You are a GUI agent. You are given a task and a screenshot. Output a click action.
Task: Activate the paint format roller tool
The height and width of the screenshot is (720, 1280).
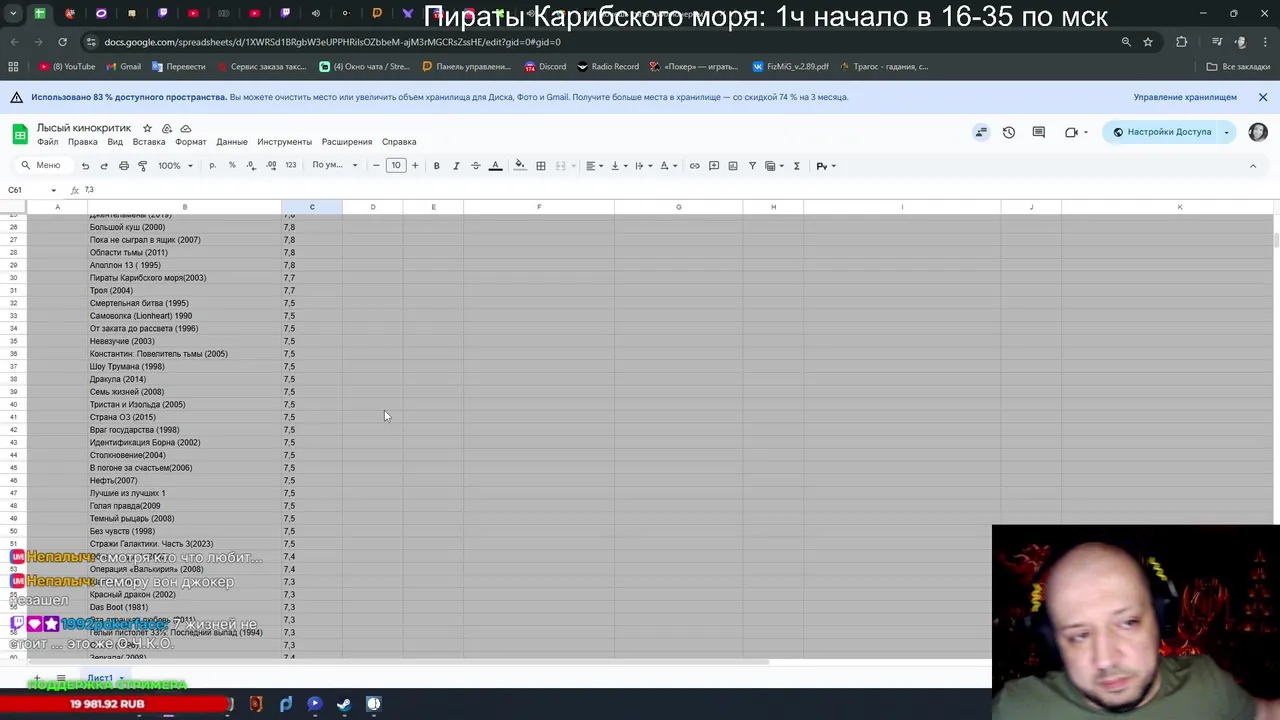click(143, 166)
